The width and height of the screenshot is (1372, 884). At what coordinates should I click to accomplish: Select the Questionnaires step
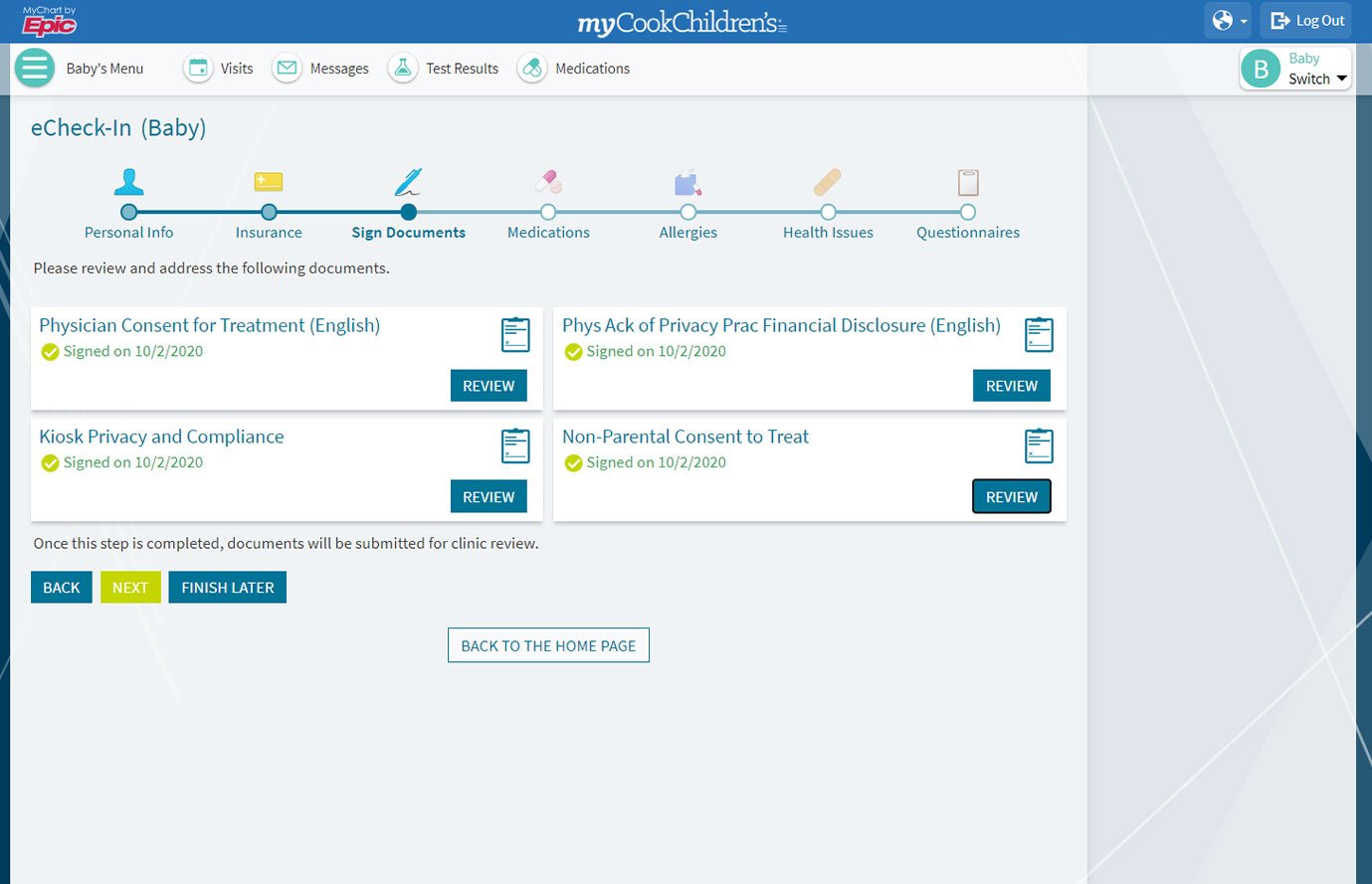click(967, 212)
